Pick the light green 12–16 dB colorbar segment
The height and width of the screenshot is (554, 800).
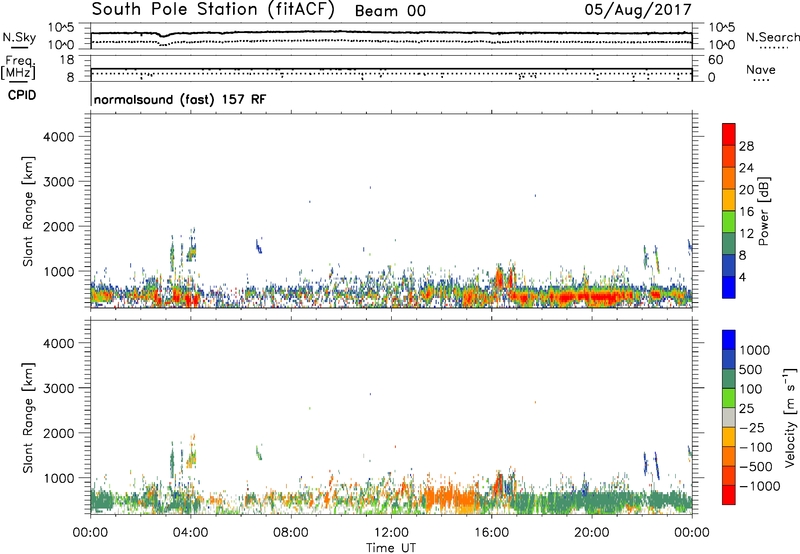pos(729,222)
